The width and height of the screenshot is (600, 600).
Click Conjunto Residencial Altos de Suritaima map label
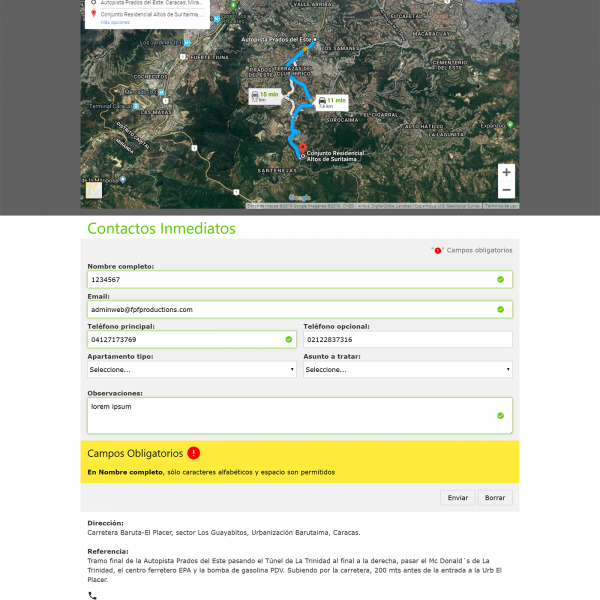(335, 156)
